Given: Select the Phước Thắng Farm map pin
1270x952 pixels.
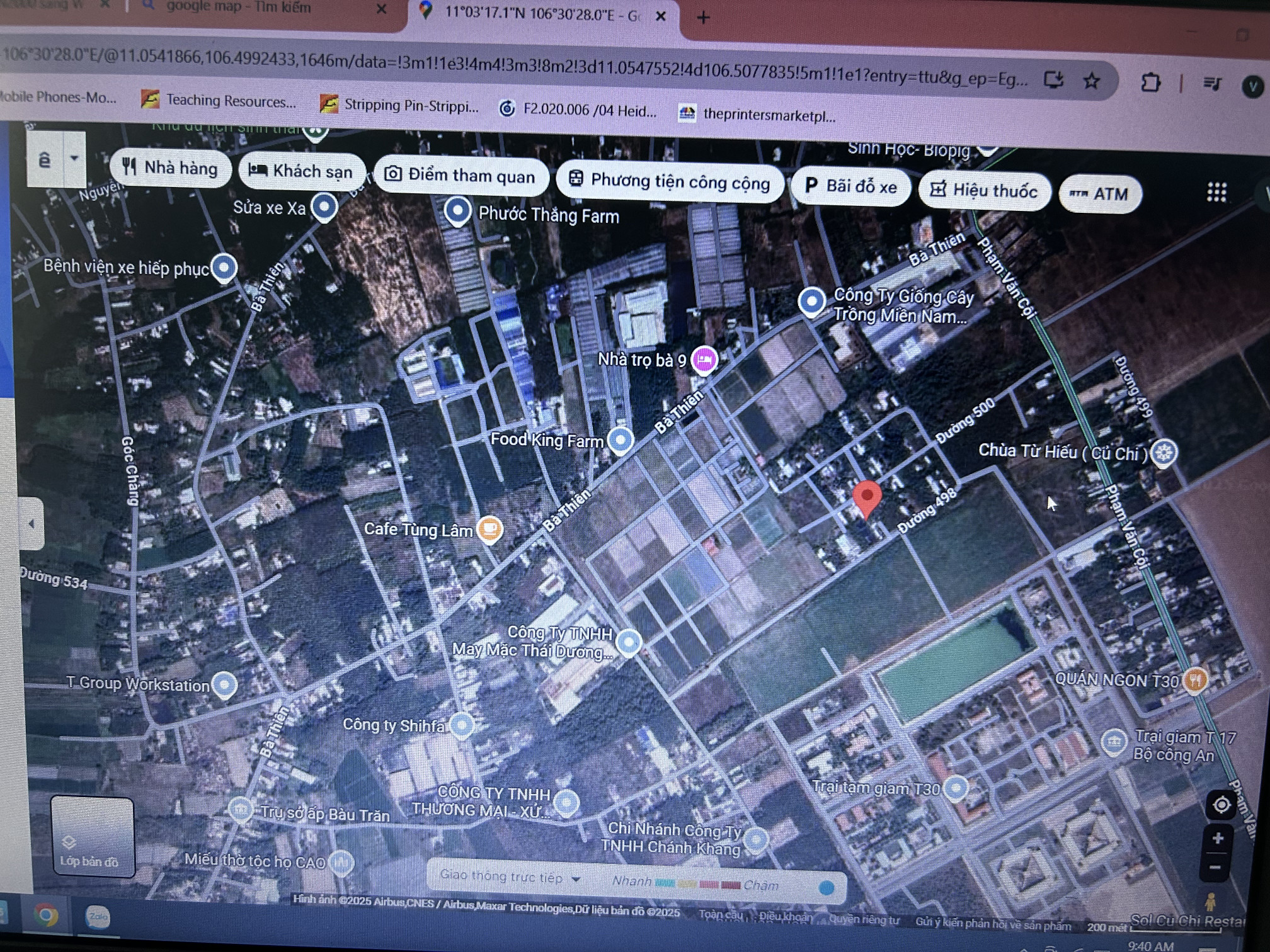Looking at the screenshot, I should [457, 210].
